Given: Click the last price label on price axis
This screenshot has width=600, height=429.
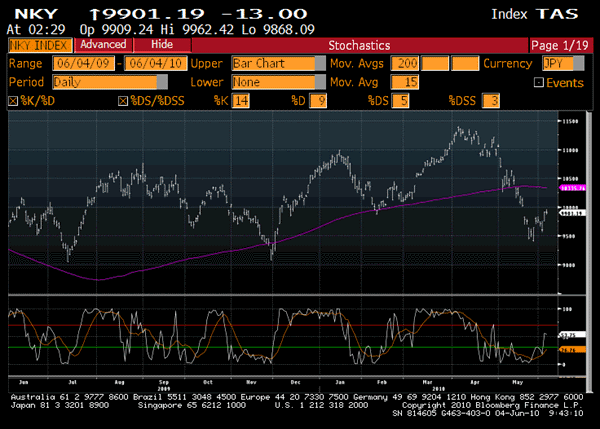Looking at the screenshot, I should point(572,213).
